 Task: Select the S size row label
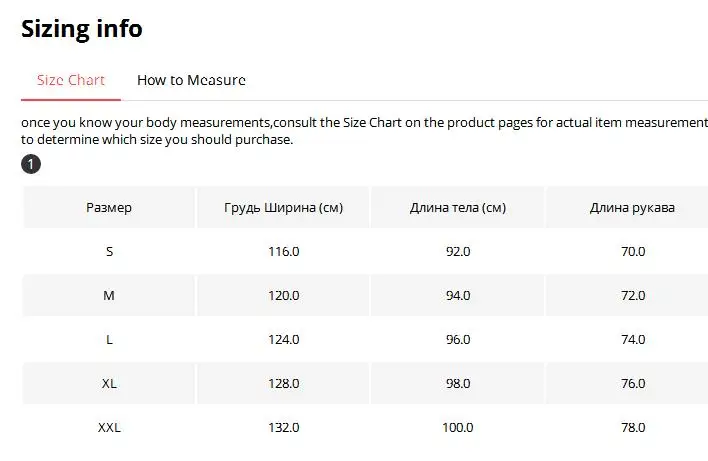(109, 252)
